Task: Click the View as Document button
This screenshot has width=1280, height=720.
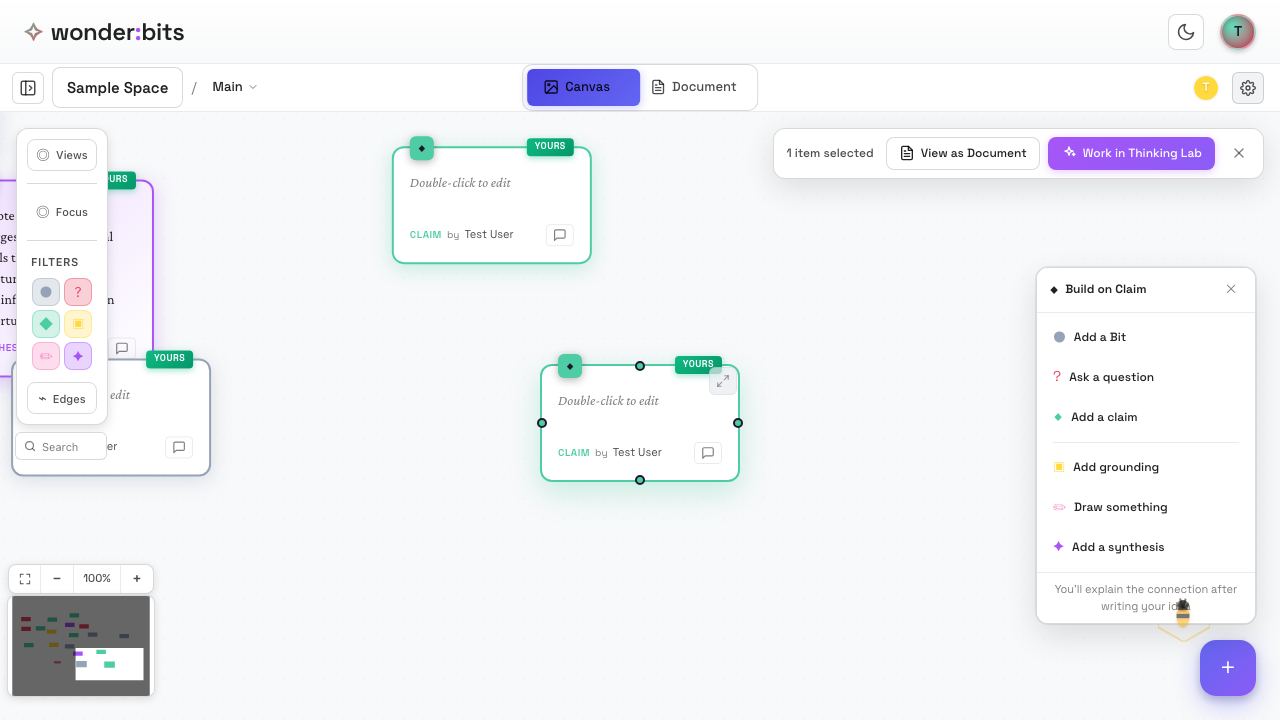Action: [962, 153]
